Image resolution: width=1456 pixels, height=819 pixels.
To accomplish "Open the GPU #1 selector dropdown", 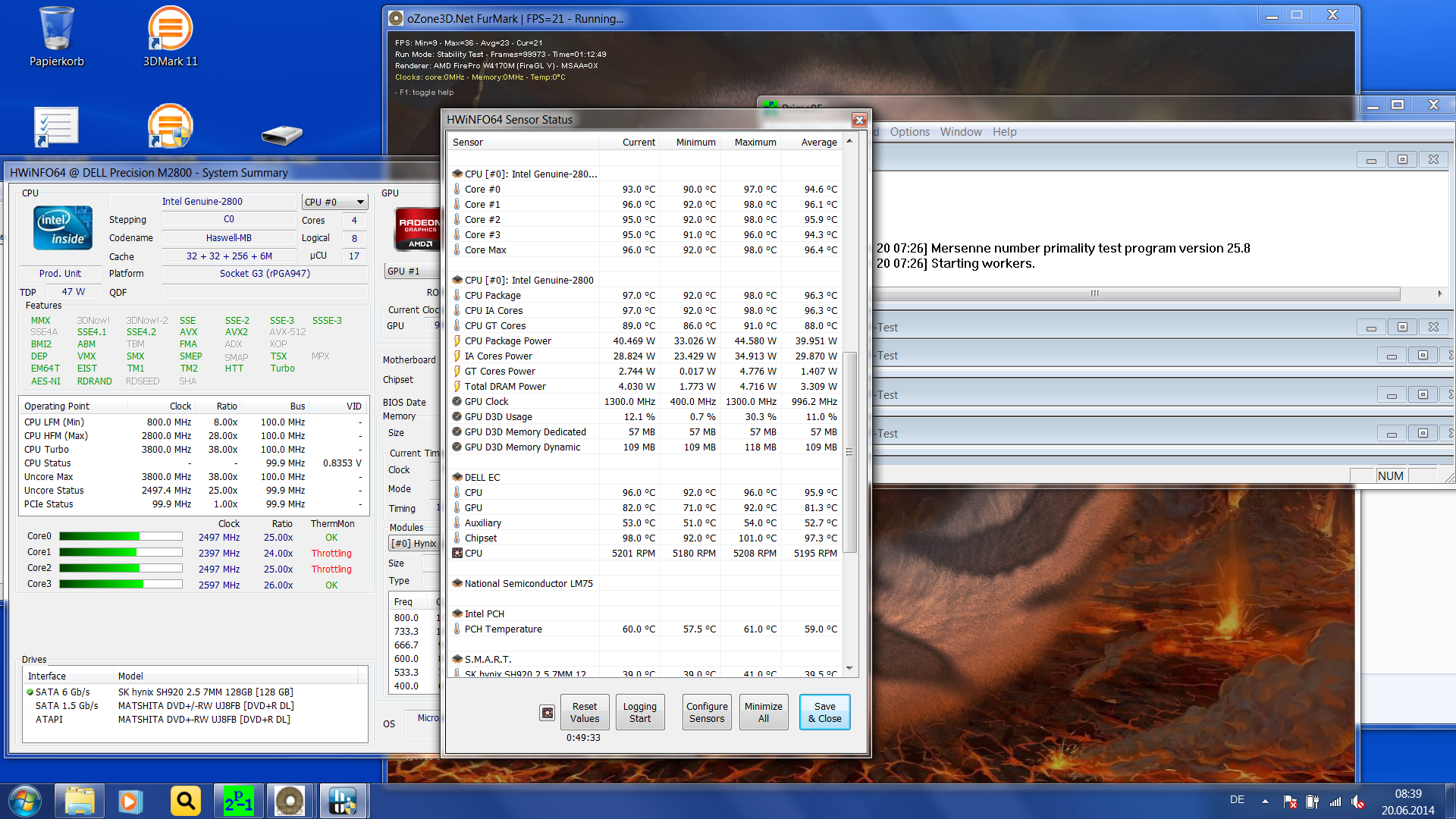I will 413,271.
